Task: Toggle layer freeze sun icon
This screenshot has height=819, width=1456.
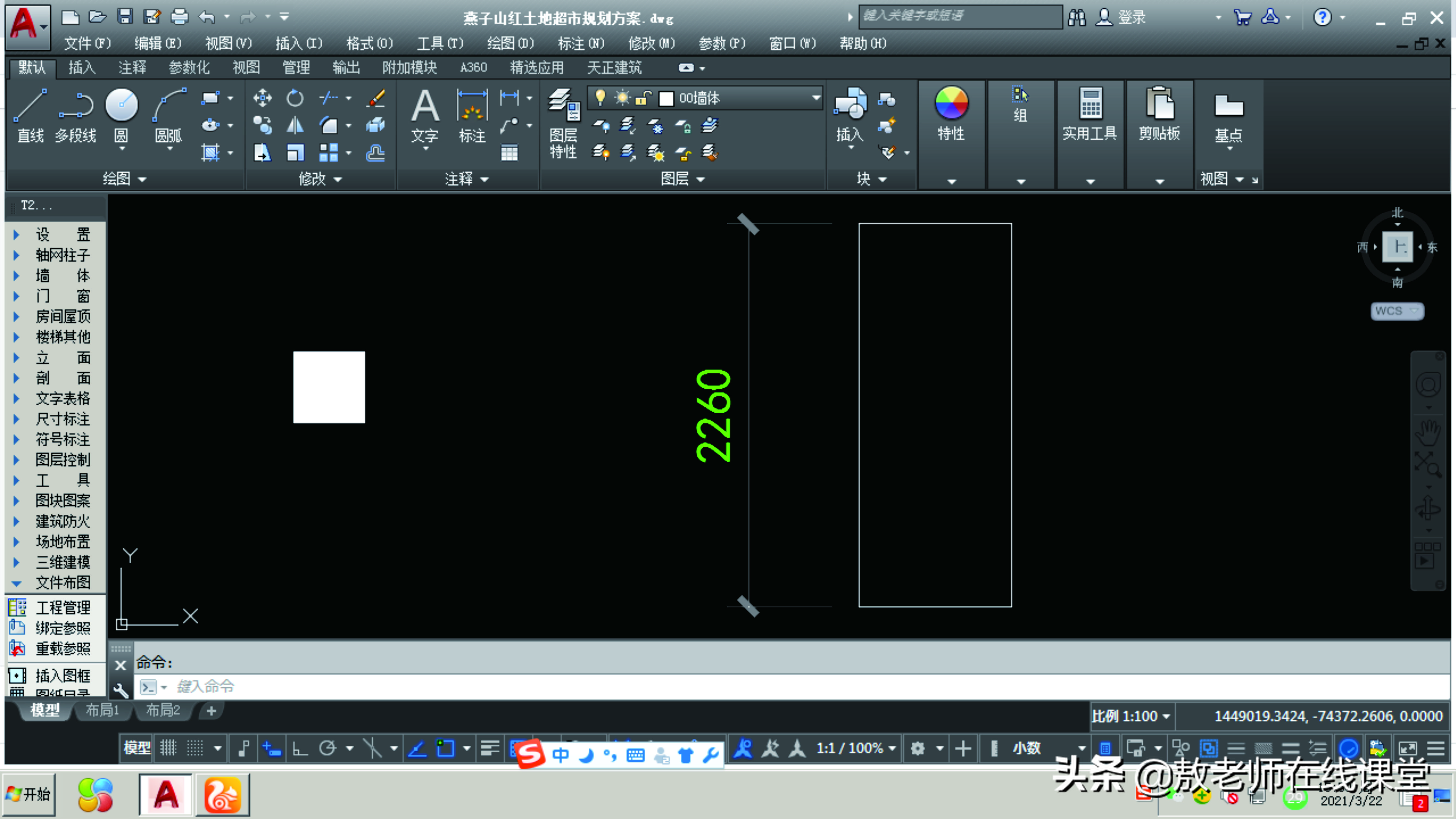Action: 622,98
